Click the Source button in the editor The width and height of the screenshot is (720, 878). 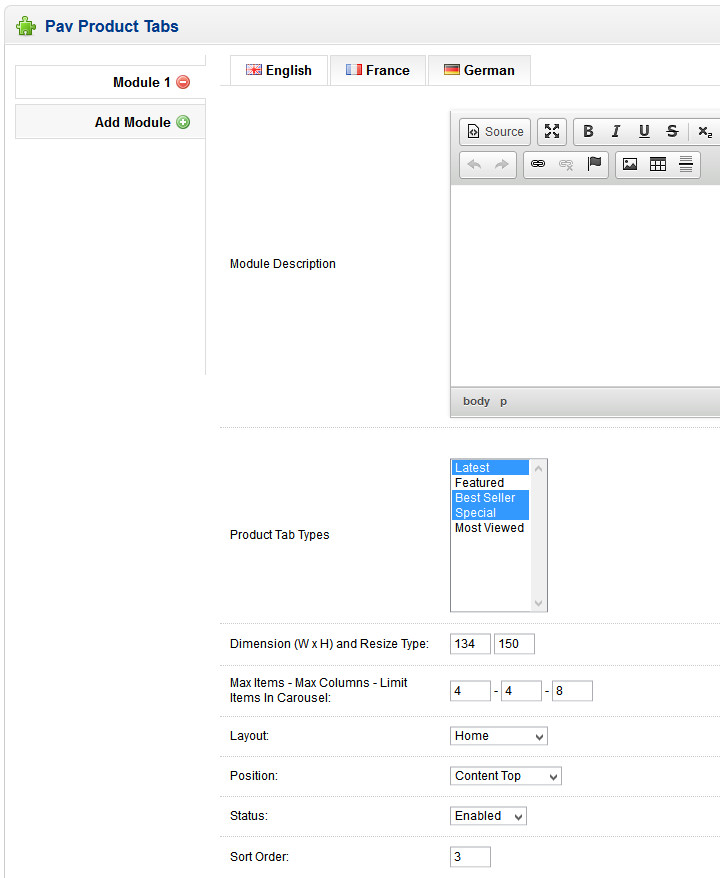tap(495, 132)
